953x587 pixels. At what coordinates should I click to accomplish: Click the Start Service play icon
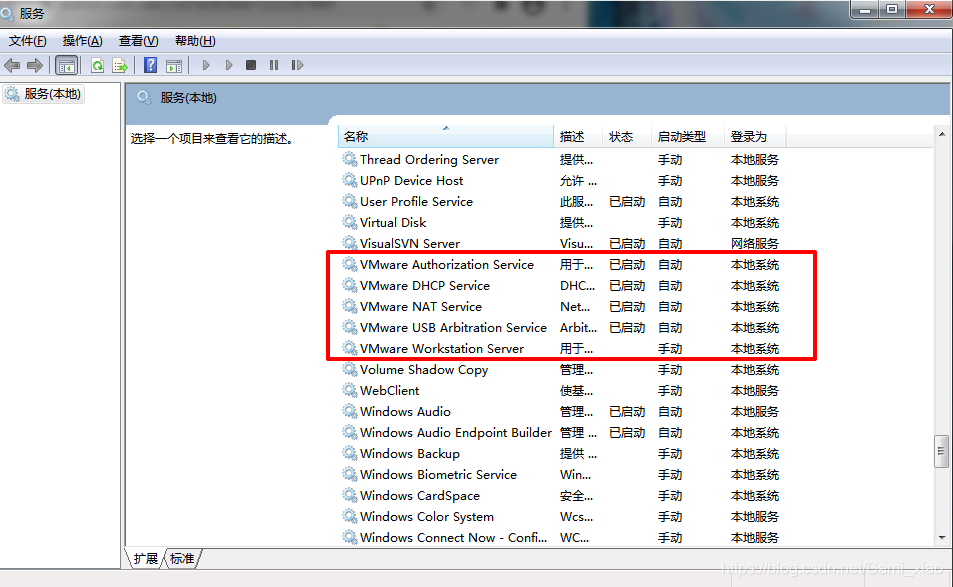[205, 65]
